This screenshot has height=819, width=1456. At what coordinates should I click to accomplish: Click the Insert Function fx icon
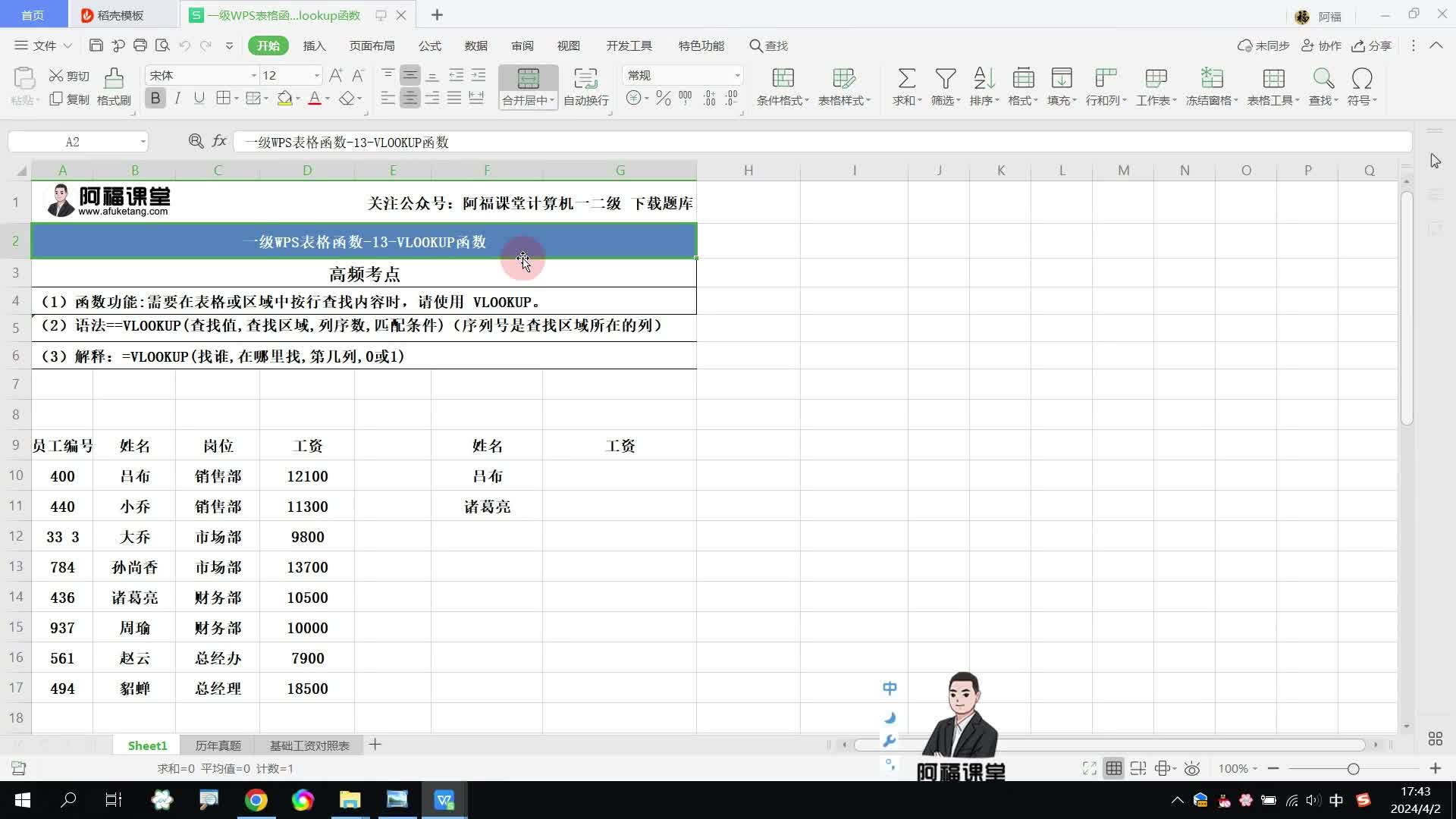point(219,141)
